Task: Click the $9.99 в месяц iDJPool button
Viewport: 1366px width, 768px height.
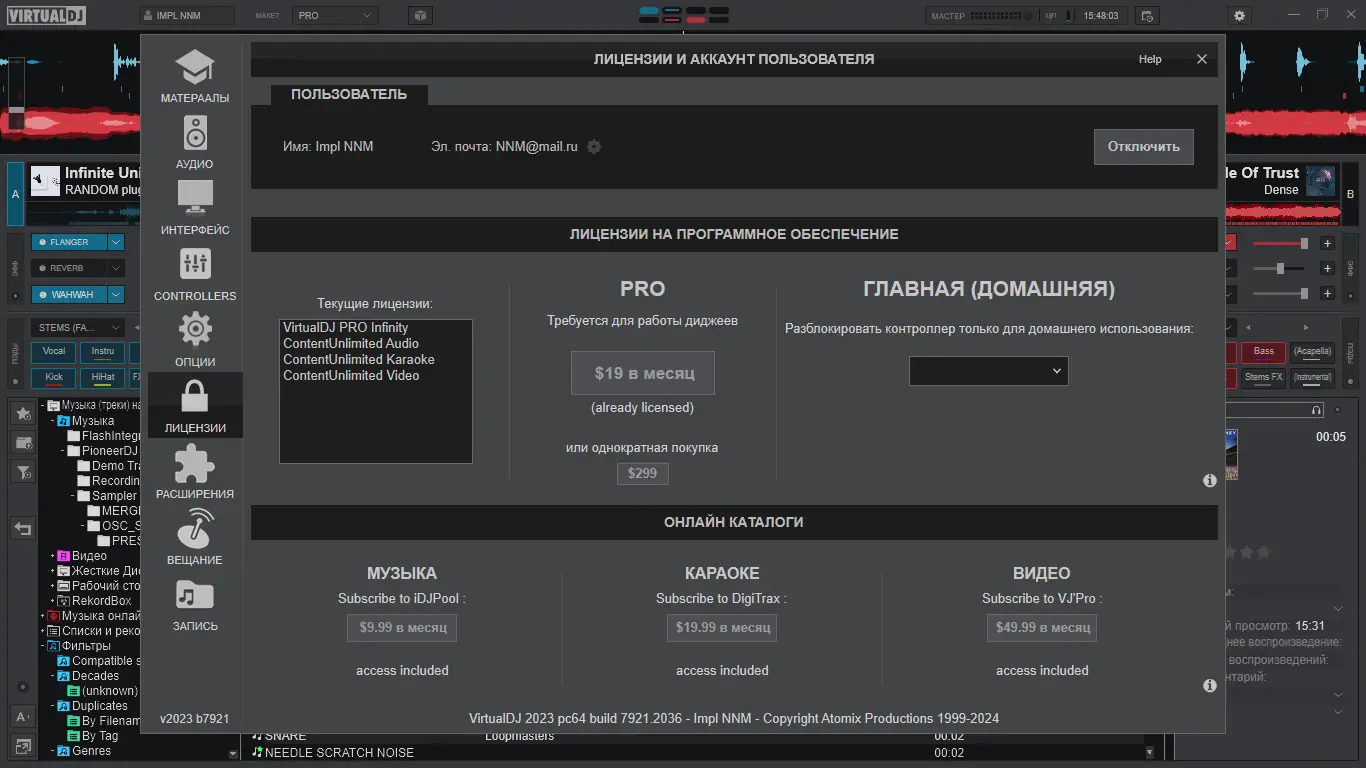Action: point(402,627)
